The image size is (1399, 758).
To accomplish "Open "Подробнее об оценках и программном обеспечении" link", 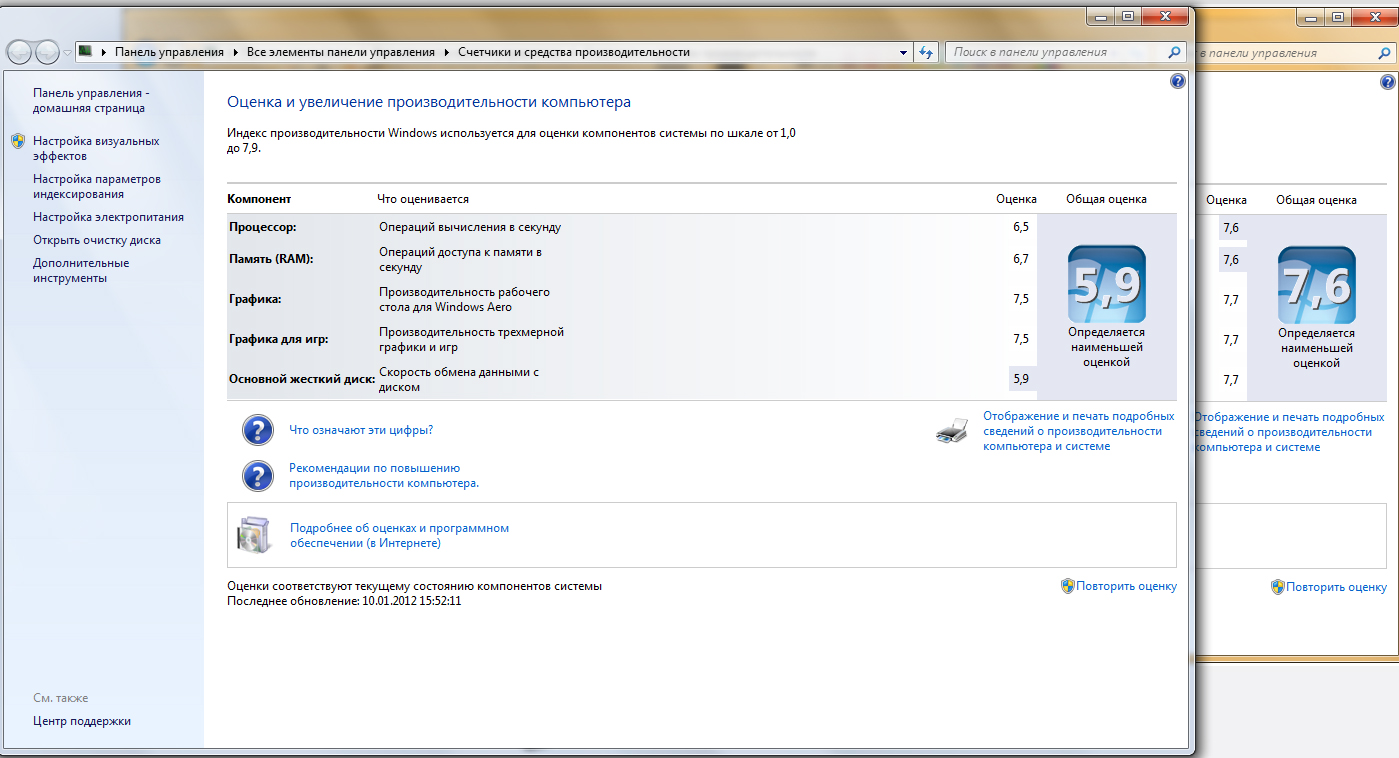I will (400, 536).
